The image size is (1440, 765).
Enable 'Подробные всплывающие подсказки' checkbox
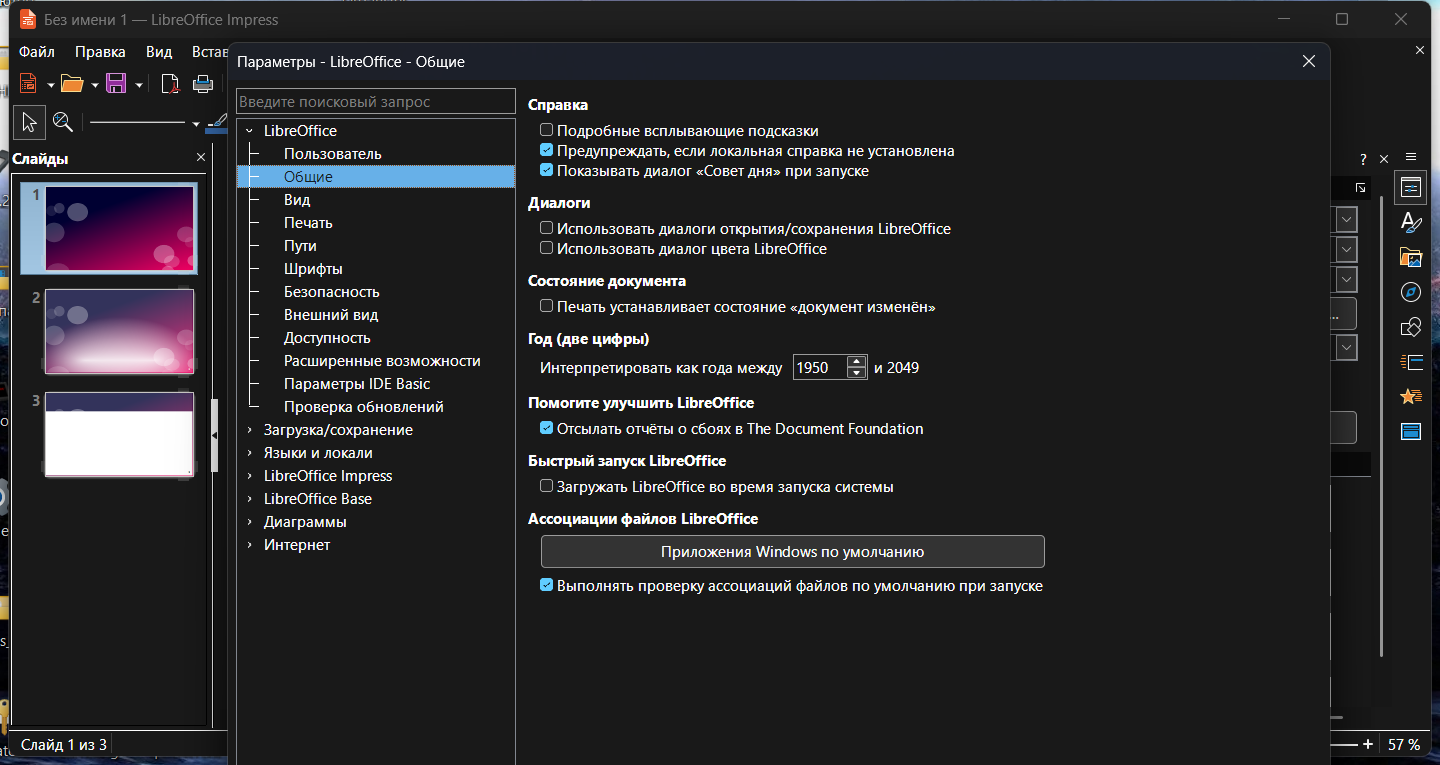(x=547, y=130)
